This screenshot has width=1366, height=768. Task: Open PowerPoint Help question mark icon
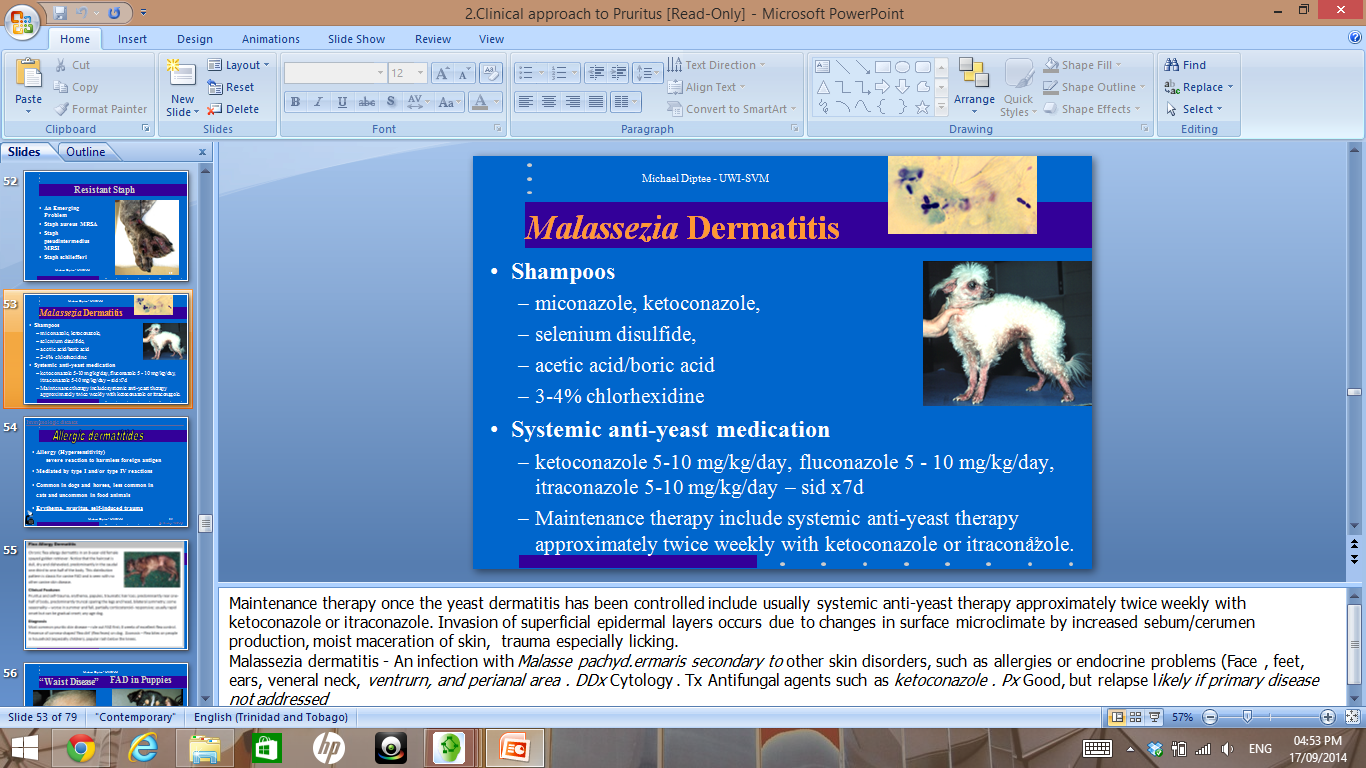click(1355, 37)
